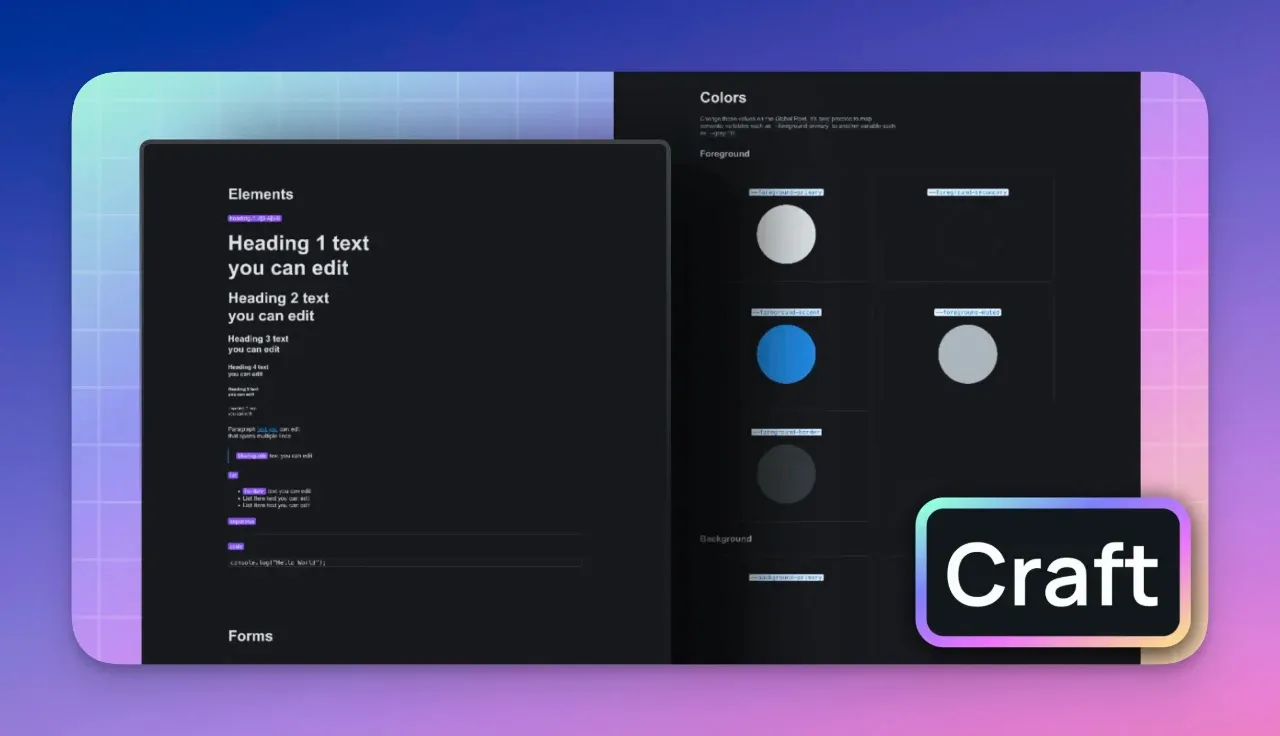
Task: Click the "--background-primary" variable label
Action: pyautogui.click(x=786, y=577)
